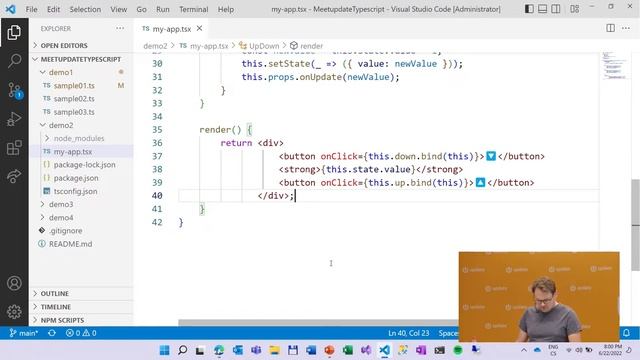Open the Selection menu
Image resolution: width=640 pixels, height=360 pixels.
click(x=85, y=9)
